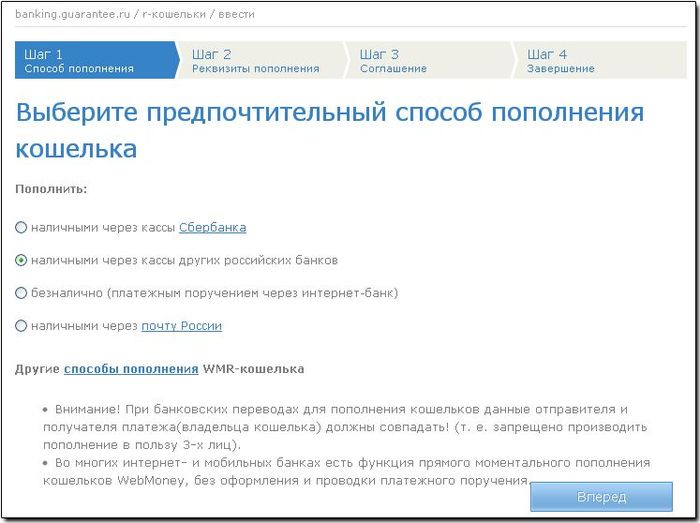Open the почту России link

182,326
